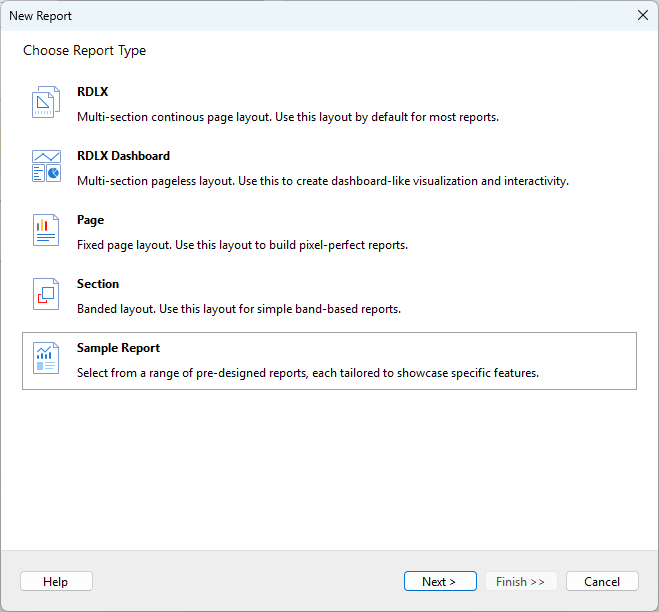The width and height of the screenshot is (659, 612).
Task: Click the Section title text
Action: click(98, 284)
